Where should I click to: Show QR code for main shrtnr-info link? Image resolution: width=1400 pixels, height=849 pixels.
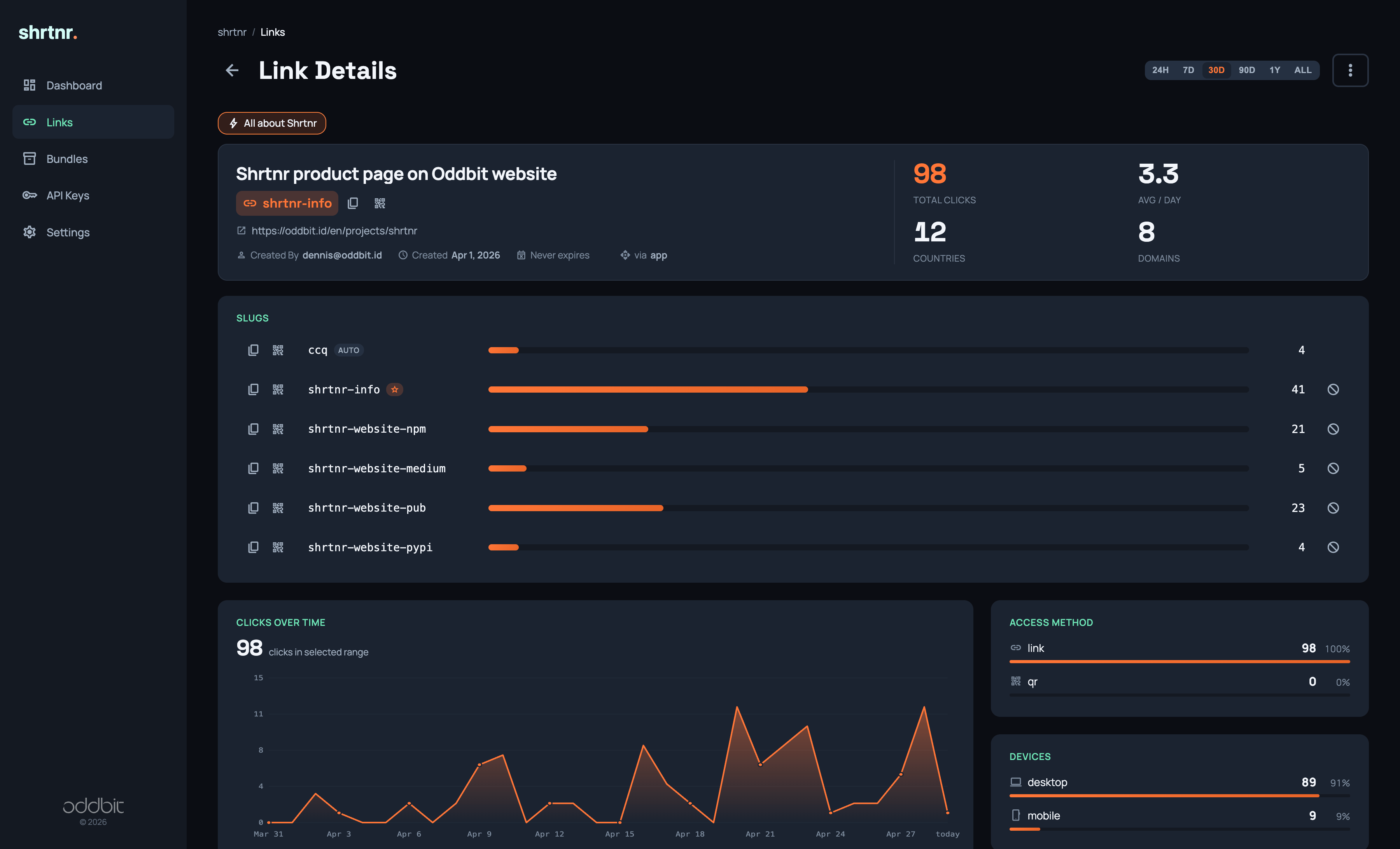(380, 203)
